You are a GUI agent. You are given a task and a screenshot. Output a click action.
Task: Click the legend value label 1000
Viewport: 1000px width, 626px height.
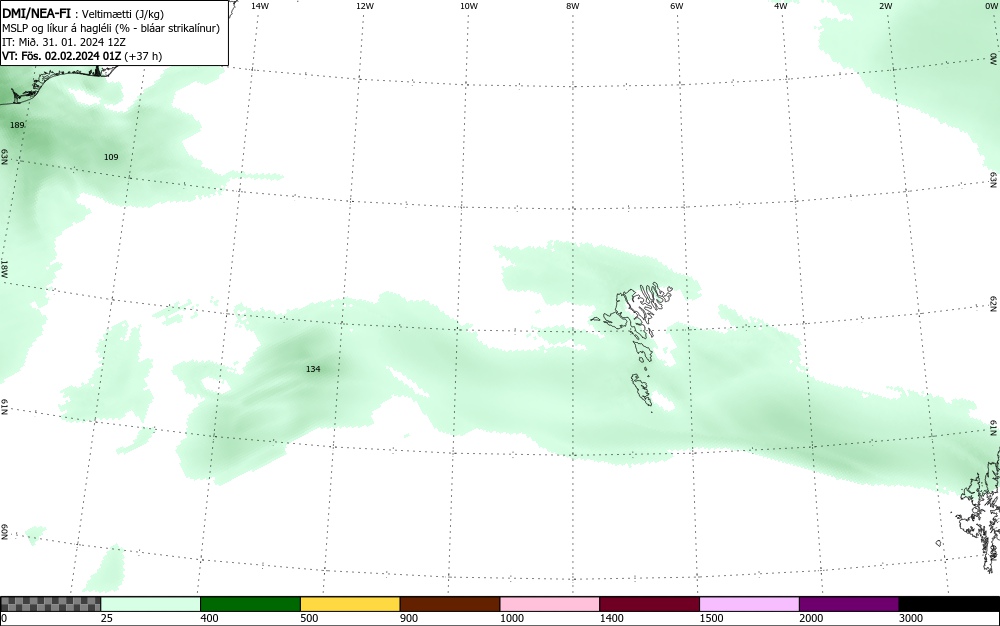coord(511,618)
